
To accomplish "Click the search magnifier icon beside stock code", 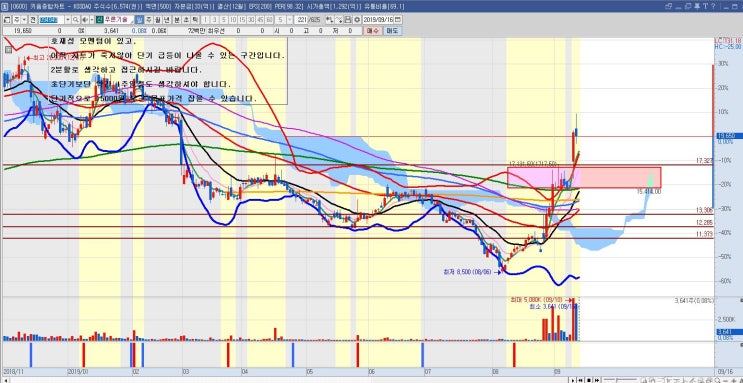I will coord(76,20).
